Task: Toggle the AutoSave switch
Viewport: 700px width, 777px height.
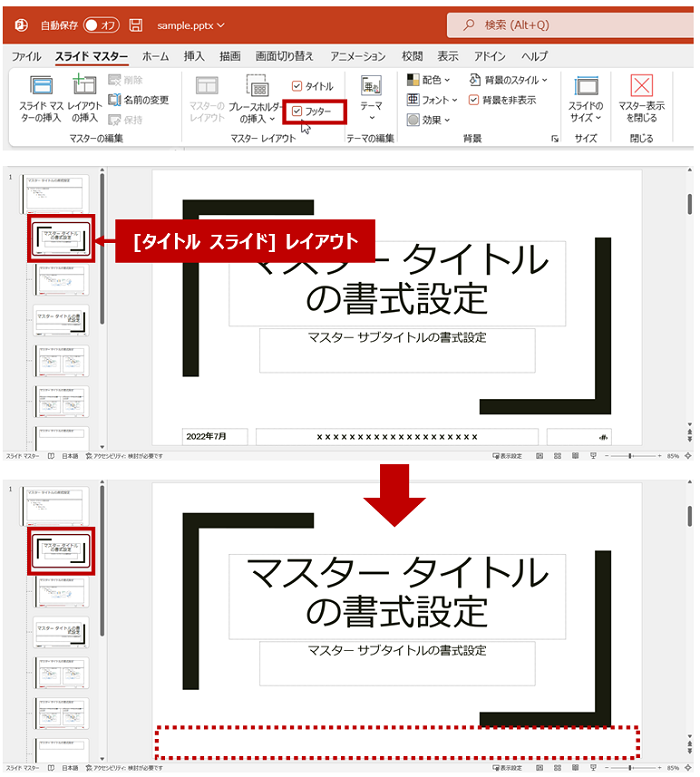Action: 101,24
